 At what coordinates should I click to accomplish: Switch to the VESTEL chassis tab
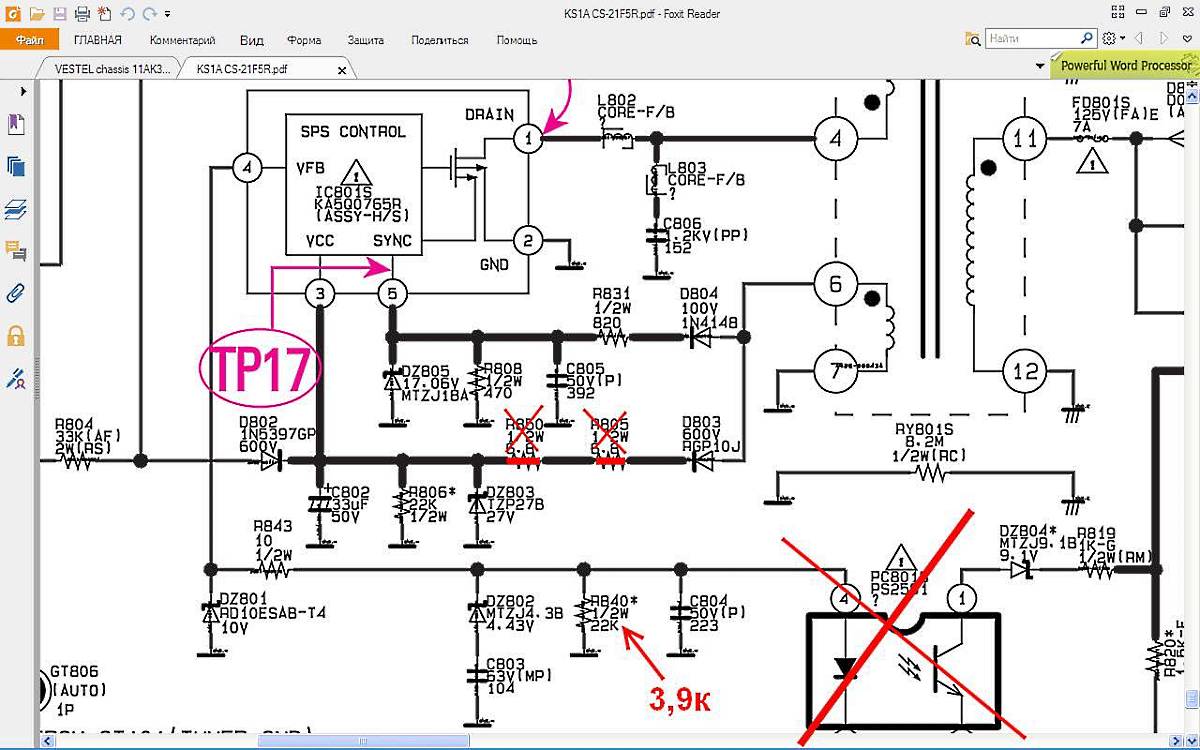(112, 69)
